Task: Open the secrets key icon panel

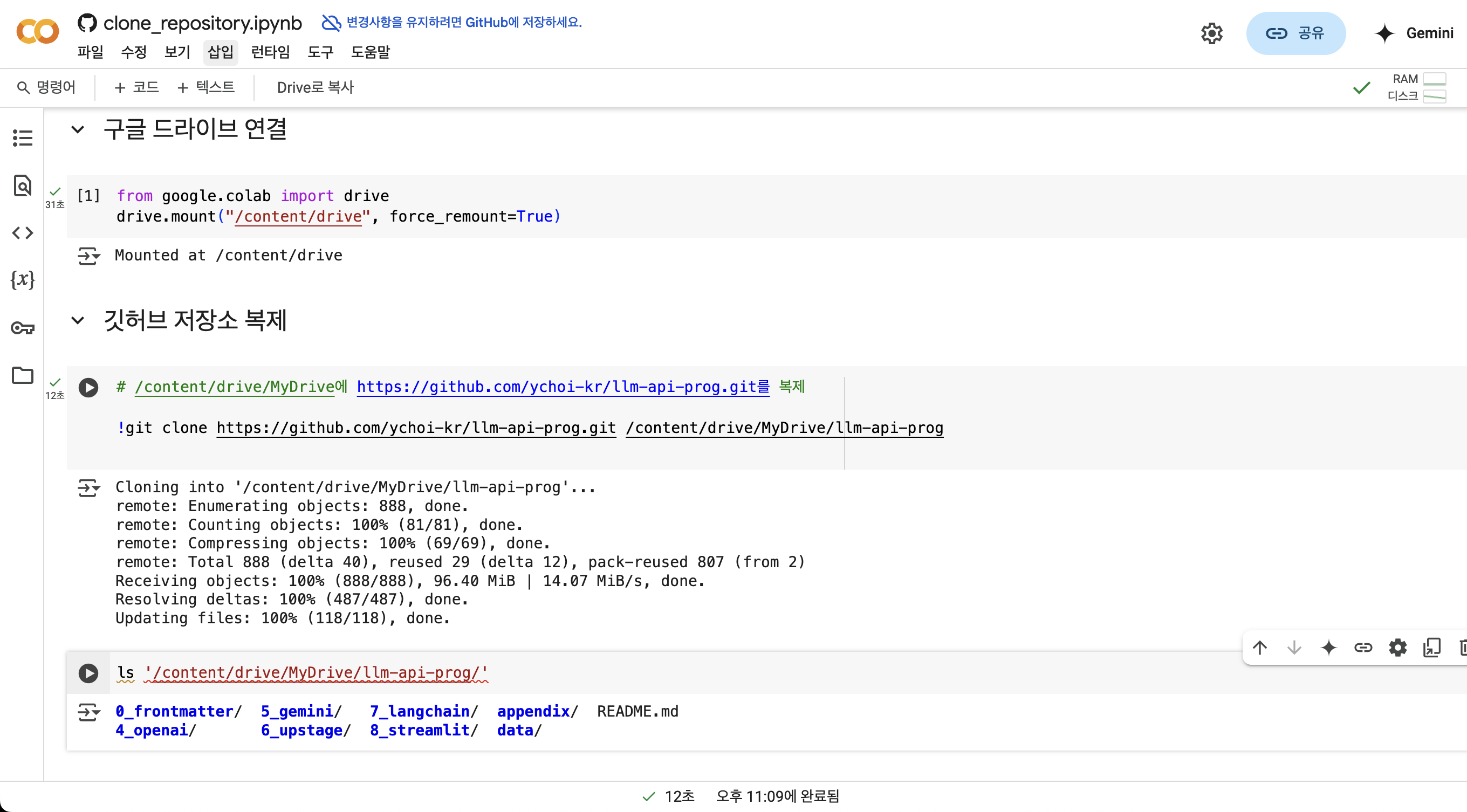Action: click(x=22, y=328)
